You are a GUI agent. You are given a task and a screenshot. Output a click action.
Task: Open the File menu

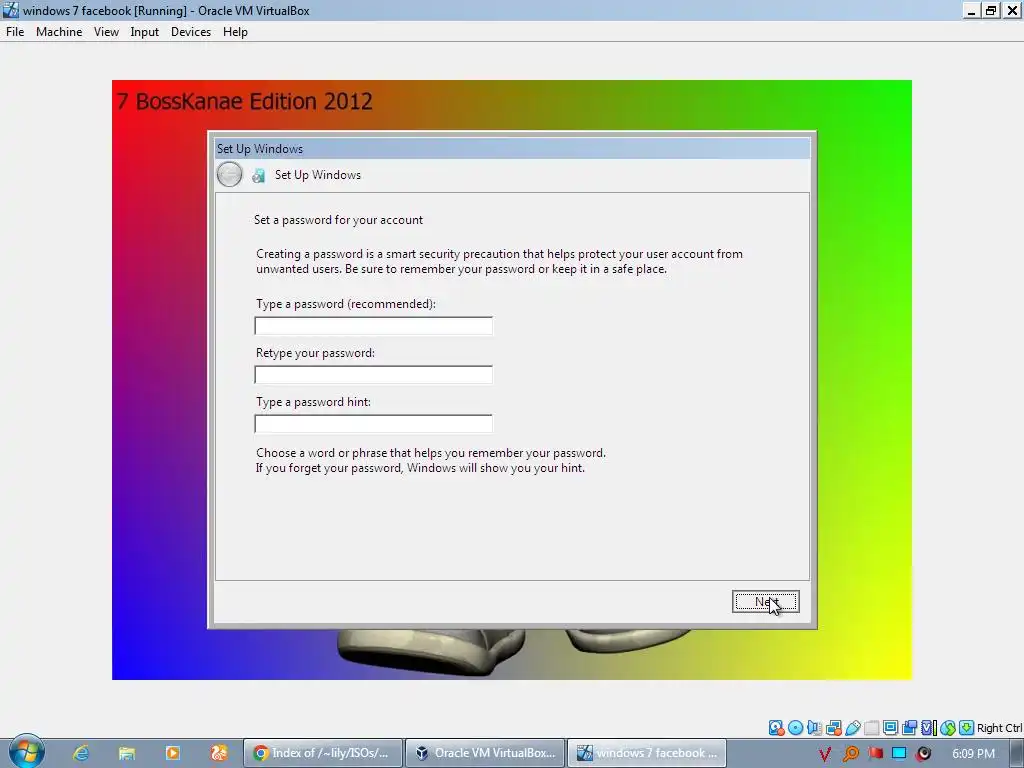[15, 32]
